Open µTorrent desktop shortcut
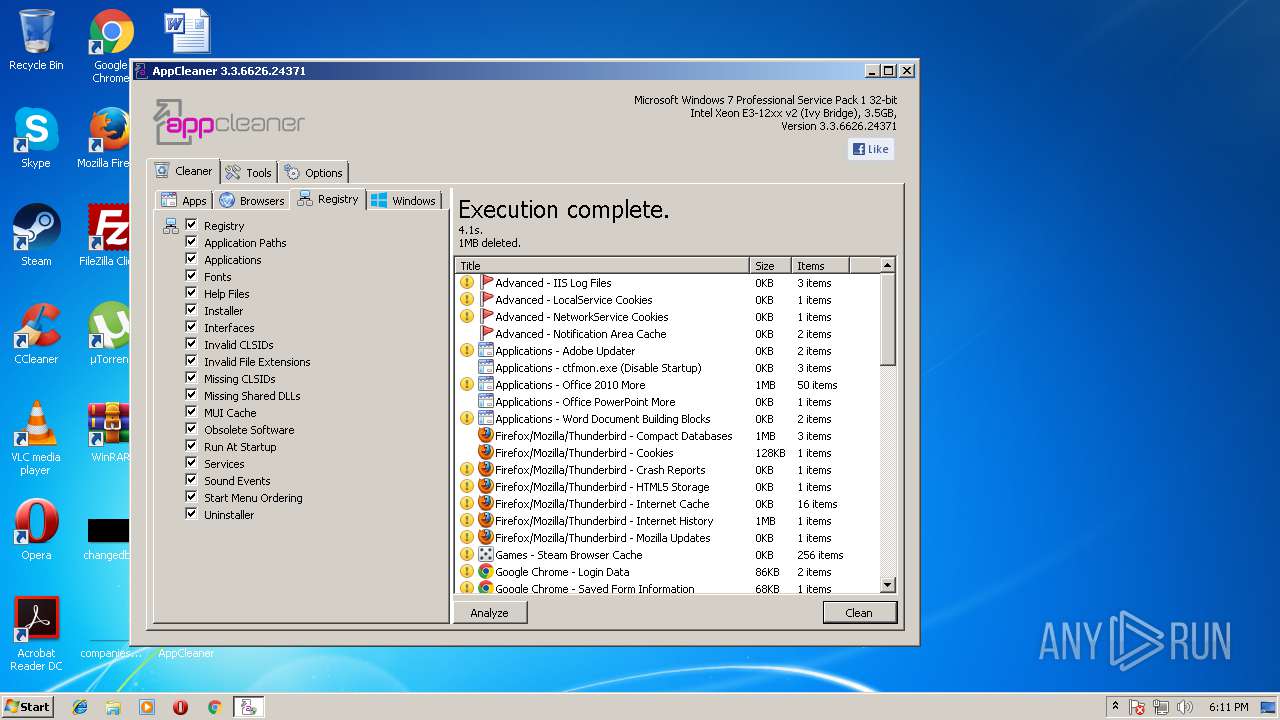This screenshot has height=720, width=1280. click(108, 333)
